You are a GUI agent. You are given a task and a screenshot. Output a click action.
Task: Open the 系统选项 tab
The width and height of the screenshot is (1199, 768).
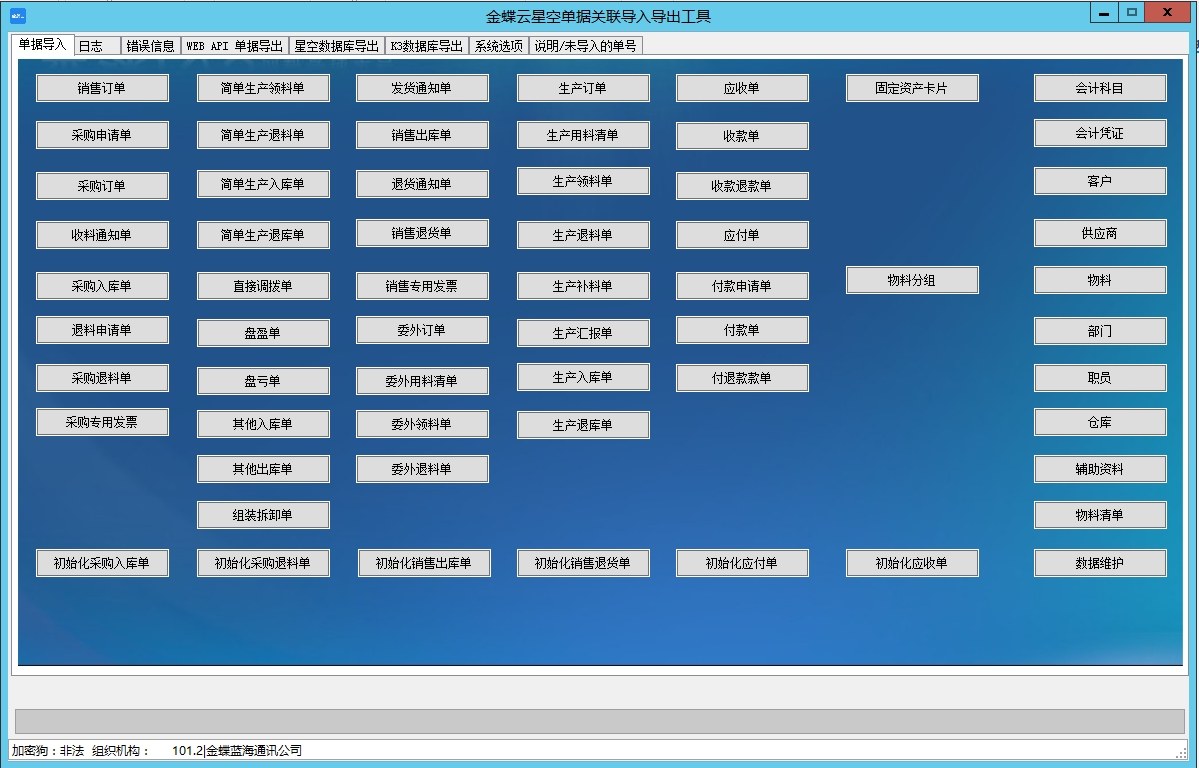(x=499, y=46)
